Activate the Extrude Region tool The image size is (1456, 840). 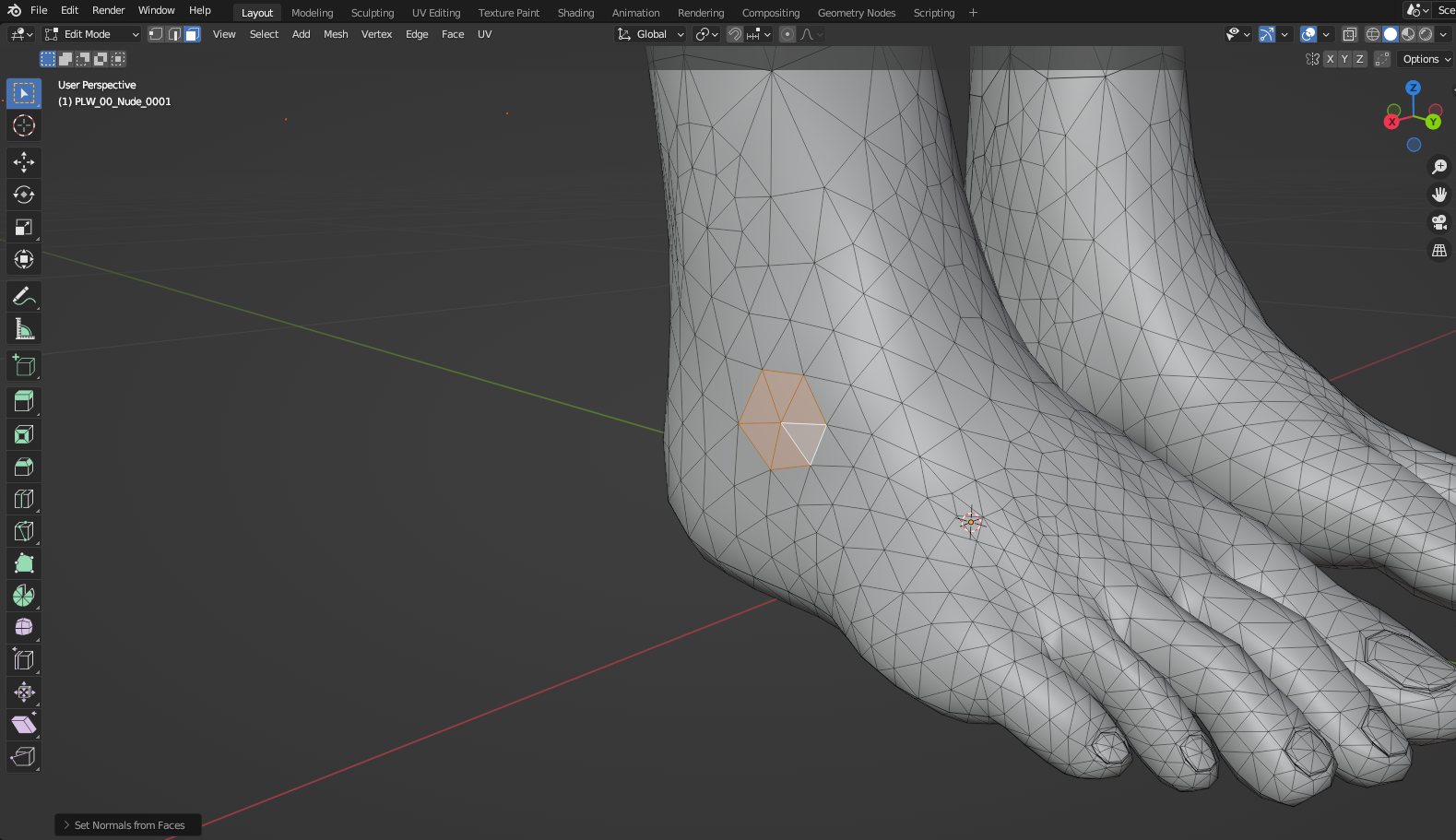tap(24, 401)
